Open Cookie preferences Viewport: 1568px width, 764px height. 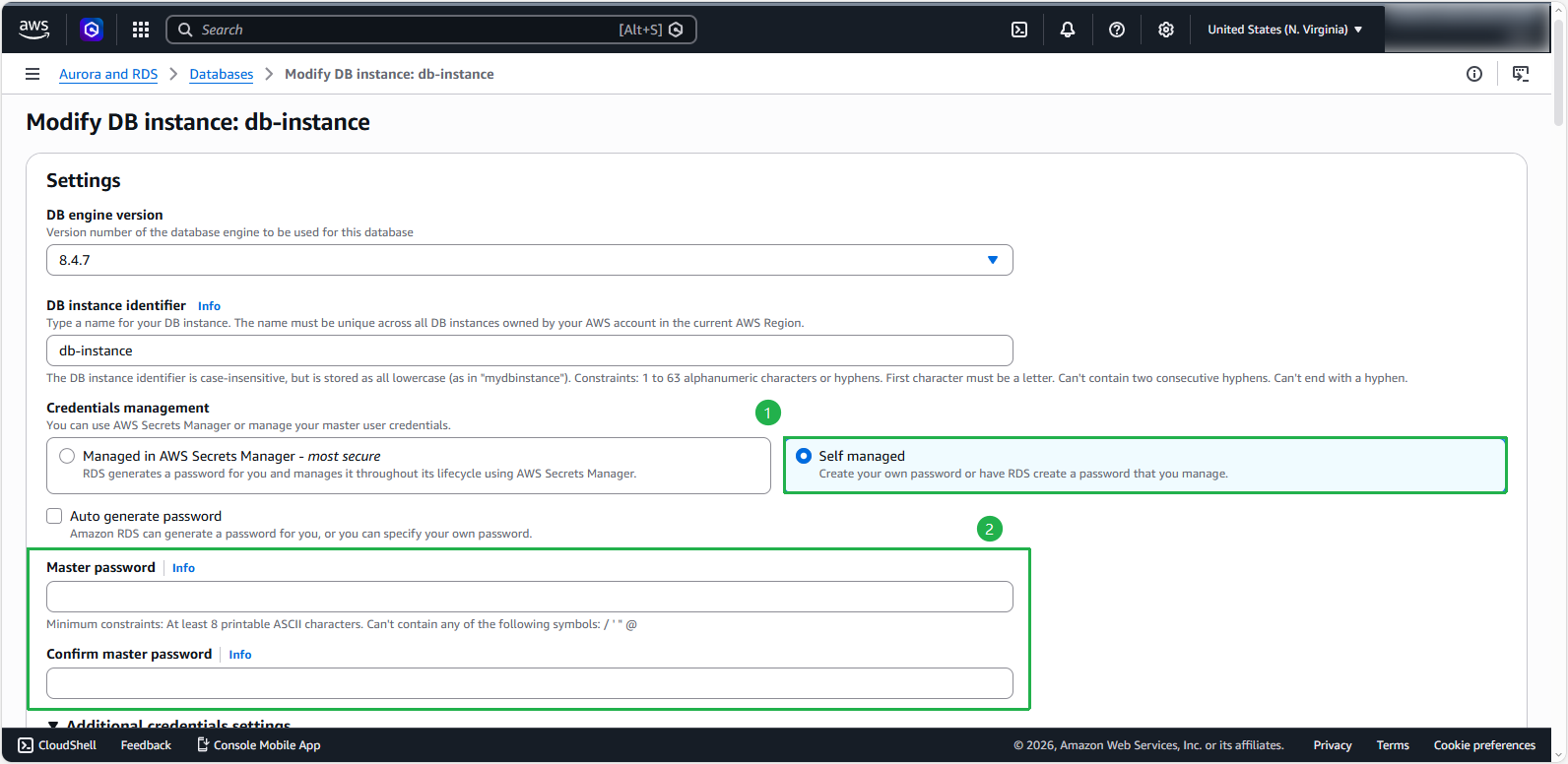pos(1484,745)
